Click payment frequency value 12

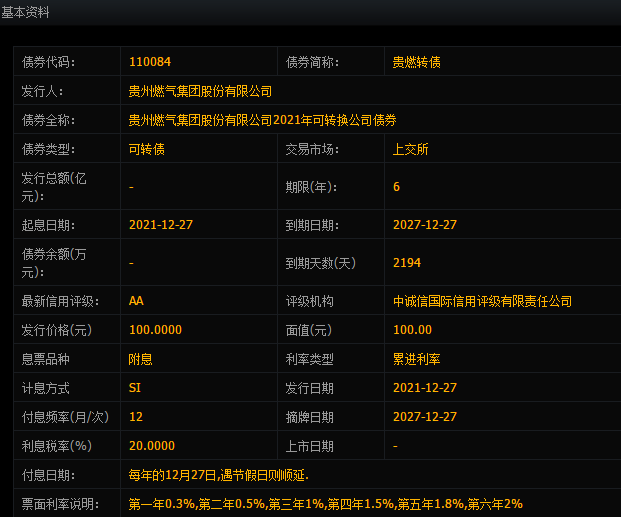click(x=136, y=416)
